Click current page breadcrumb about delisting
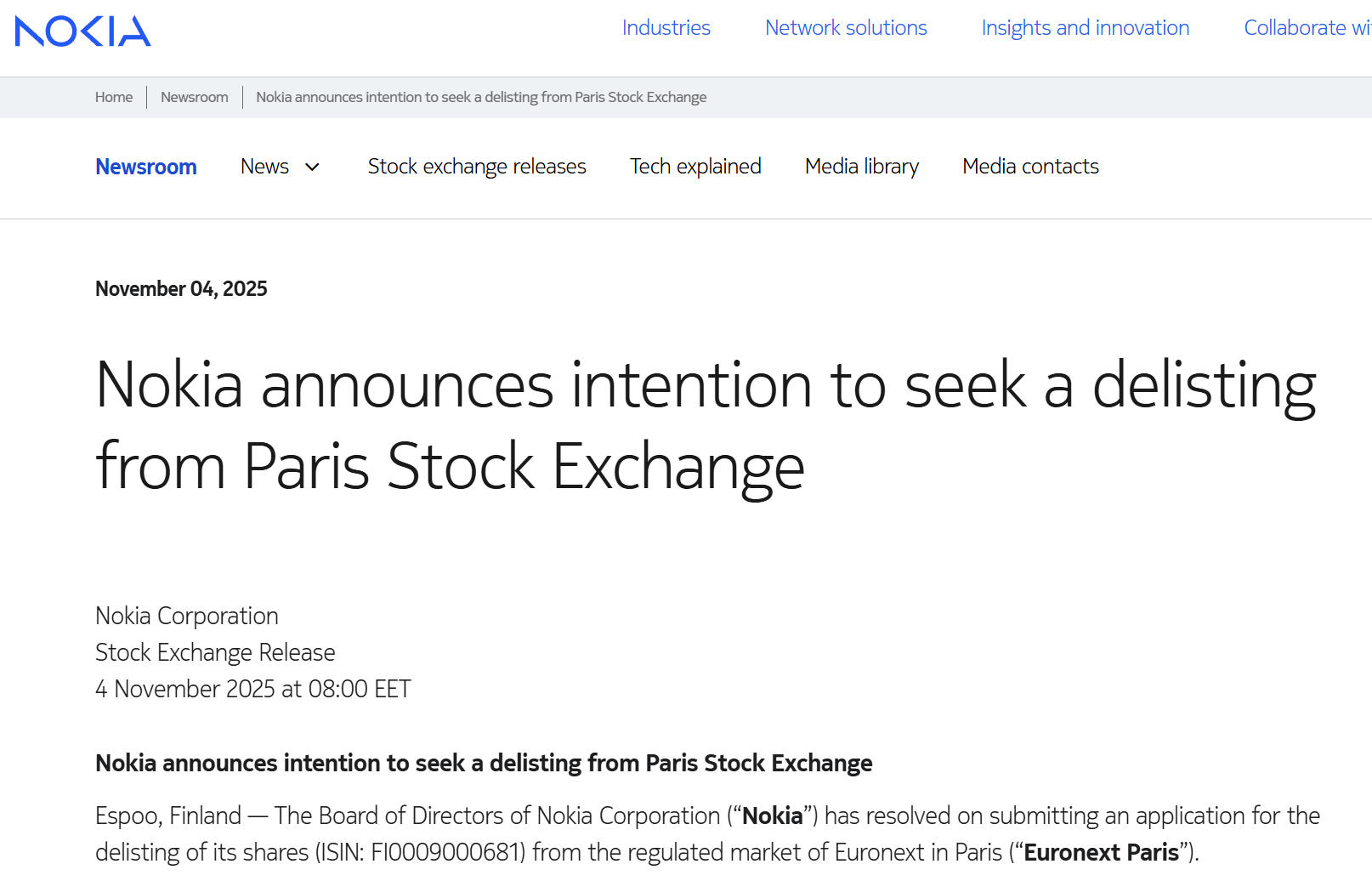This screenshot has width=1372, height=881. pyautogui.click(x=481, y=97)
